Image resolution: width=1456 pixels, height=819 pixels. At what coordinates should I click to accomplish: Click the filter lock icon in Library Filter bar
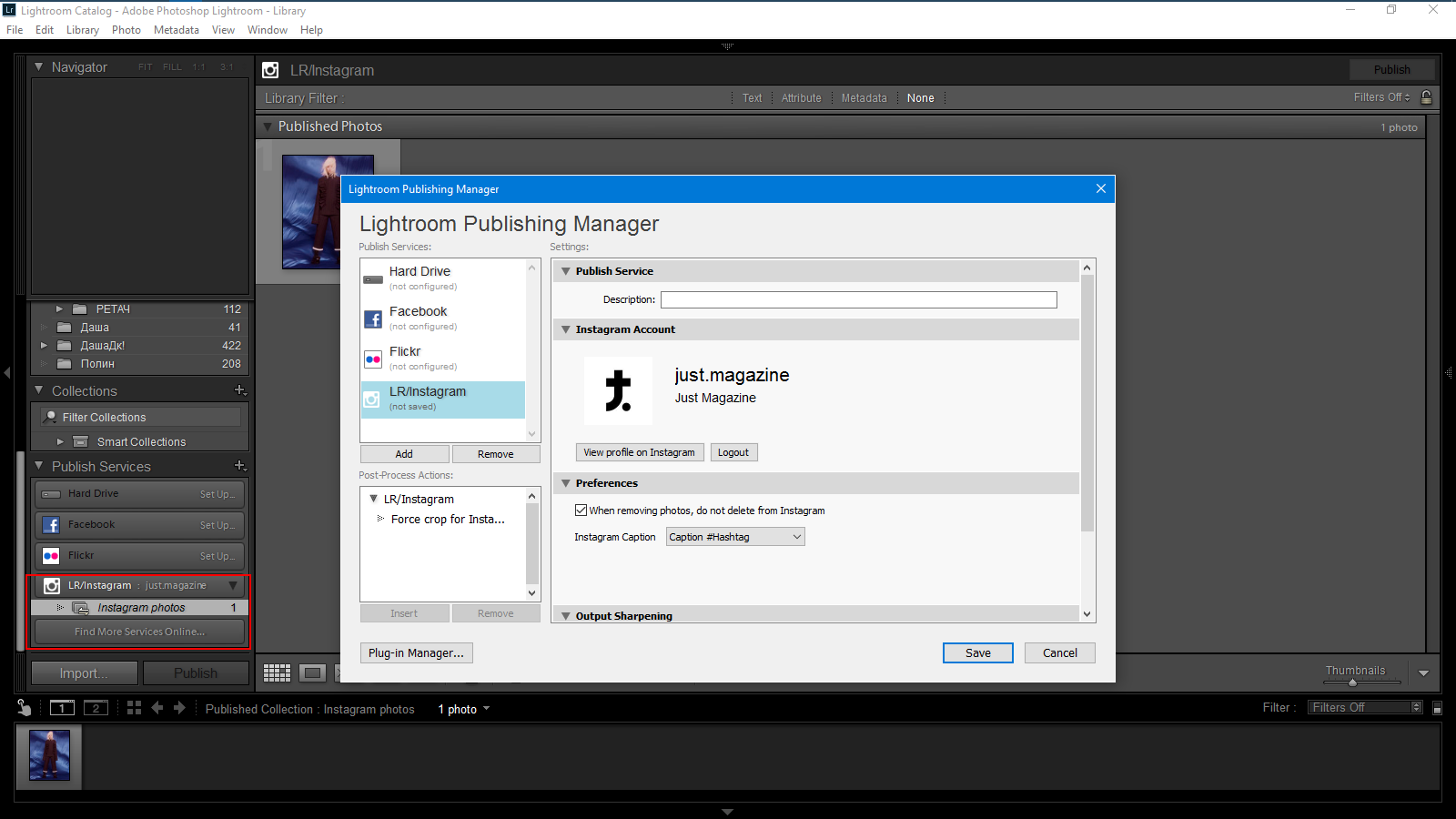[x=1426, y=97]
